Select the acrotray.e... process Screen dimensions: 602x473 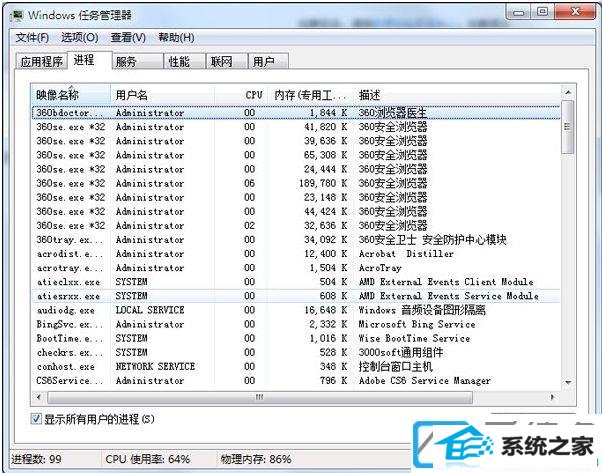(x=296, y=268)
